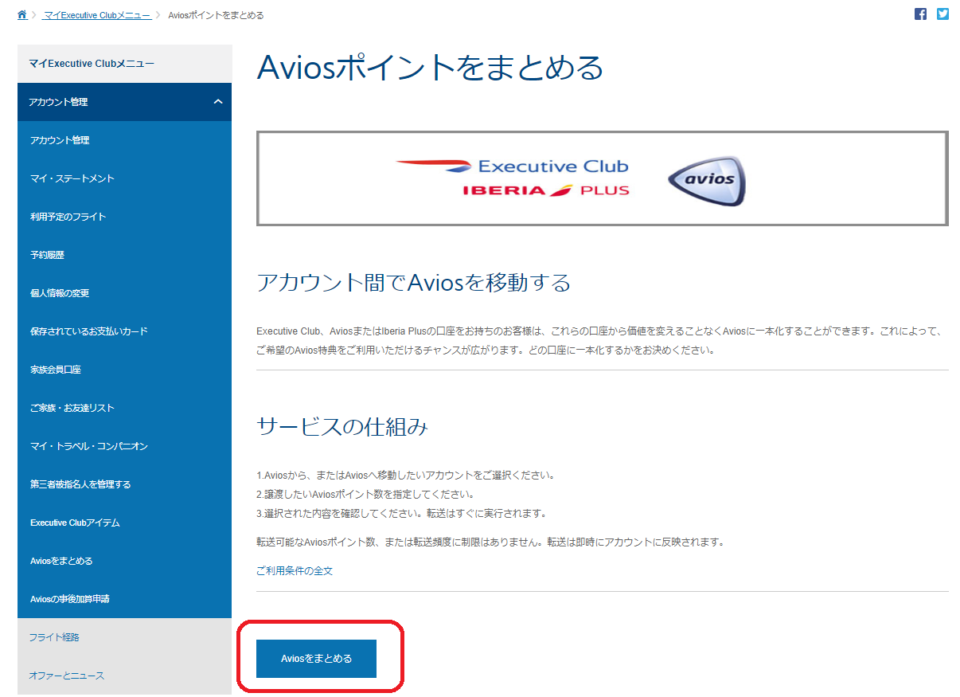Viewport: 960px width, 697px height.
Task: Click the home icon in breadcrumb
Action: pos(22,15)
